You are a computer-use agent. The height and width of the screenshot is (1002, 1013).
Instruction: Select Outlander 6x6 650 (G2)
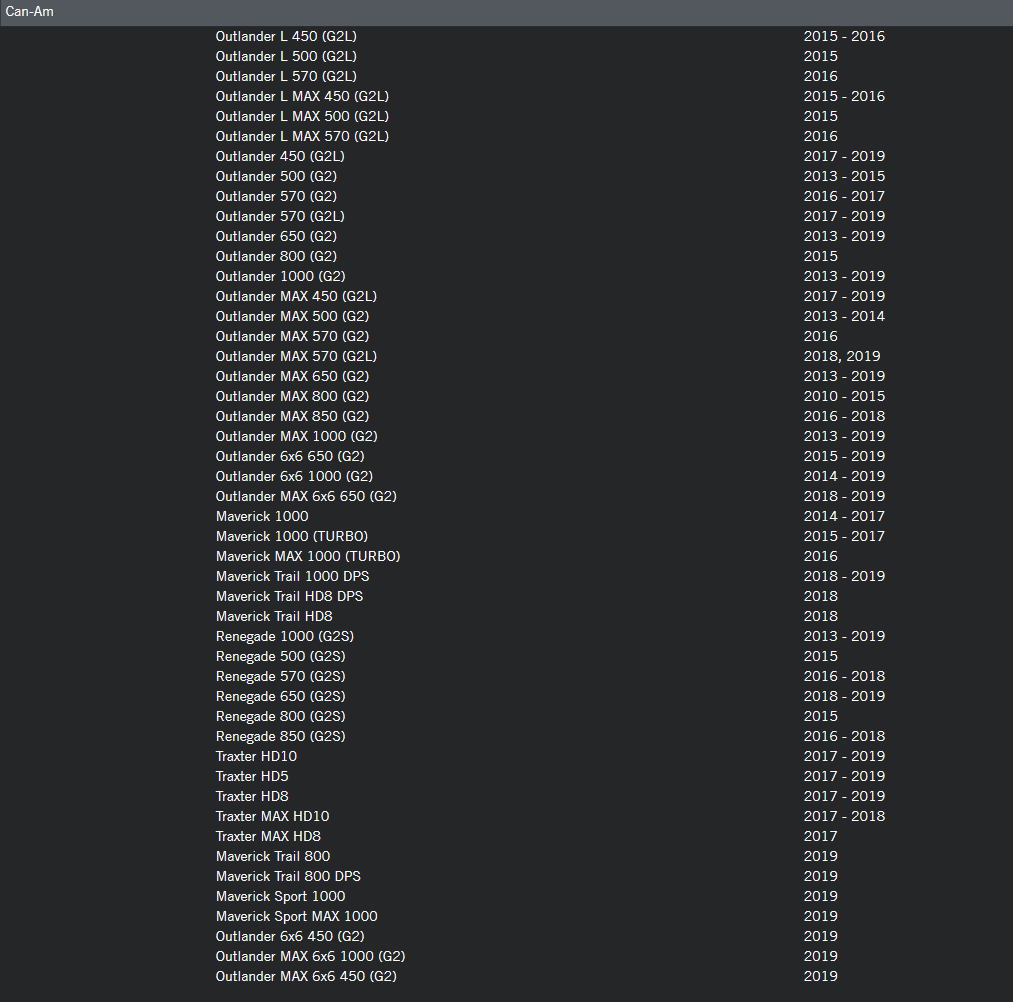click(290, 457)
